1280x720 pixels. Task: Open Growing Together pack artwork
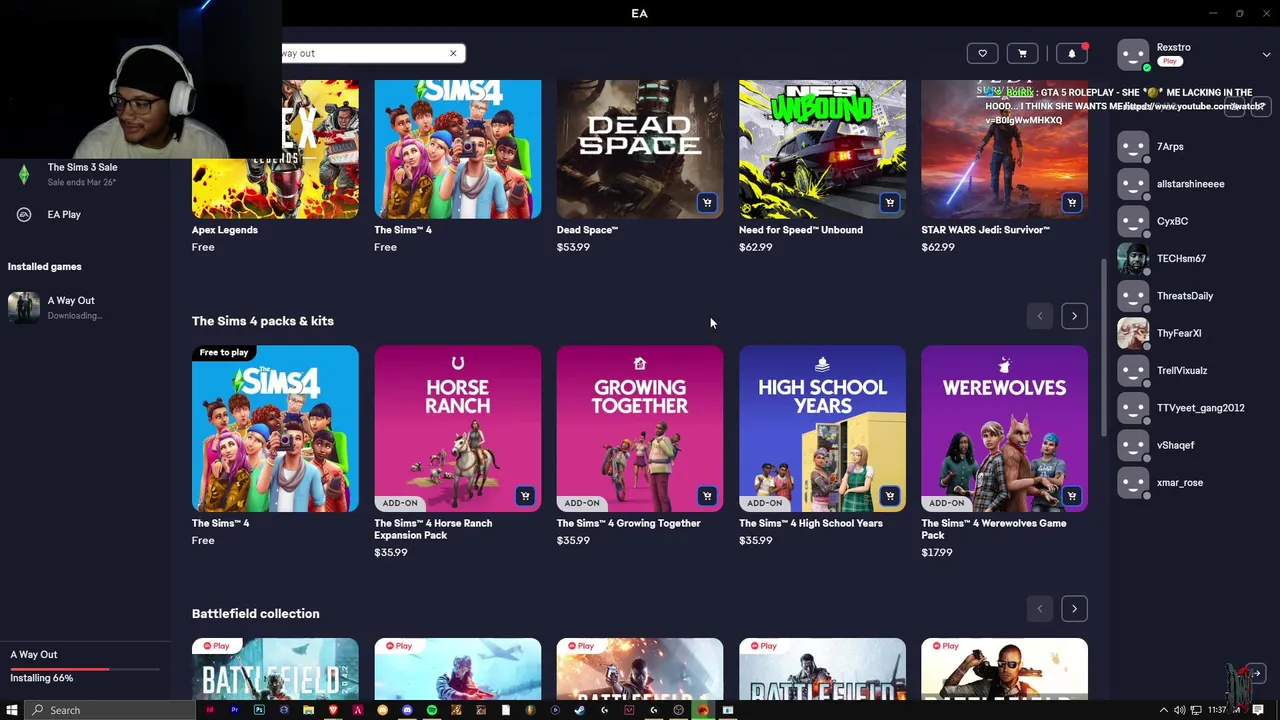tap(640, 429)
